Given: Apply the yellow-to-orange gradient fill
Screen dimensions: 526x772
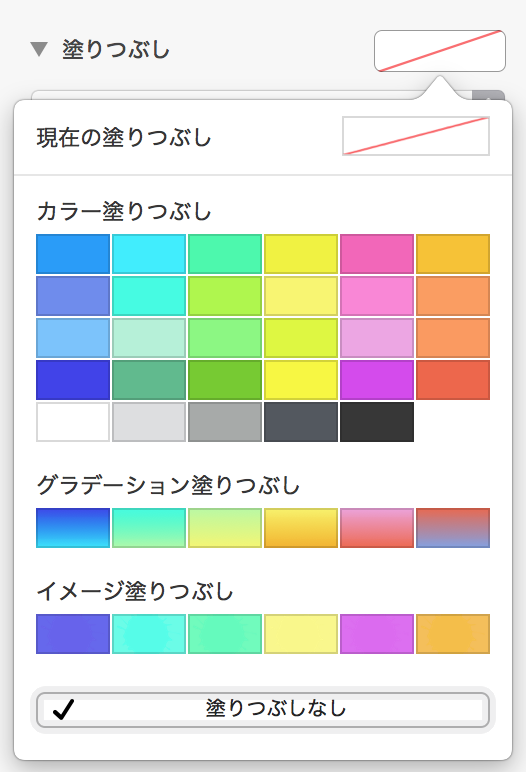Looking at the screenshot, I should point(301,528).
